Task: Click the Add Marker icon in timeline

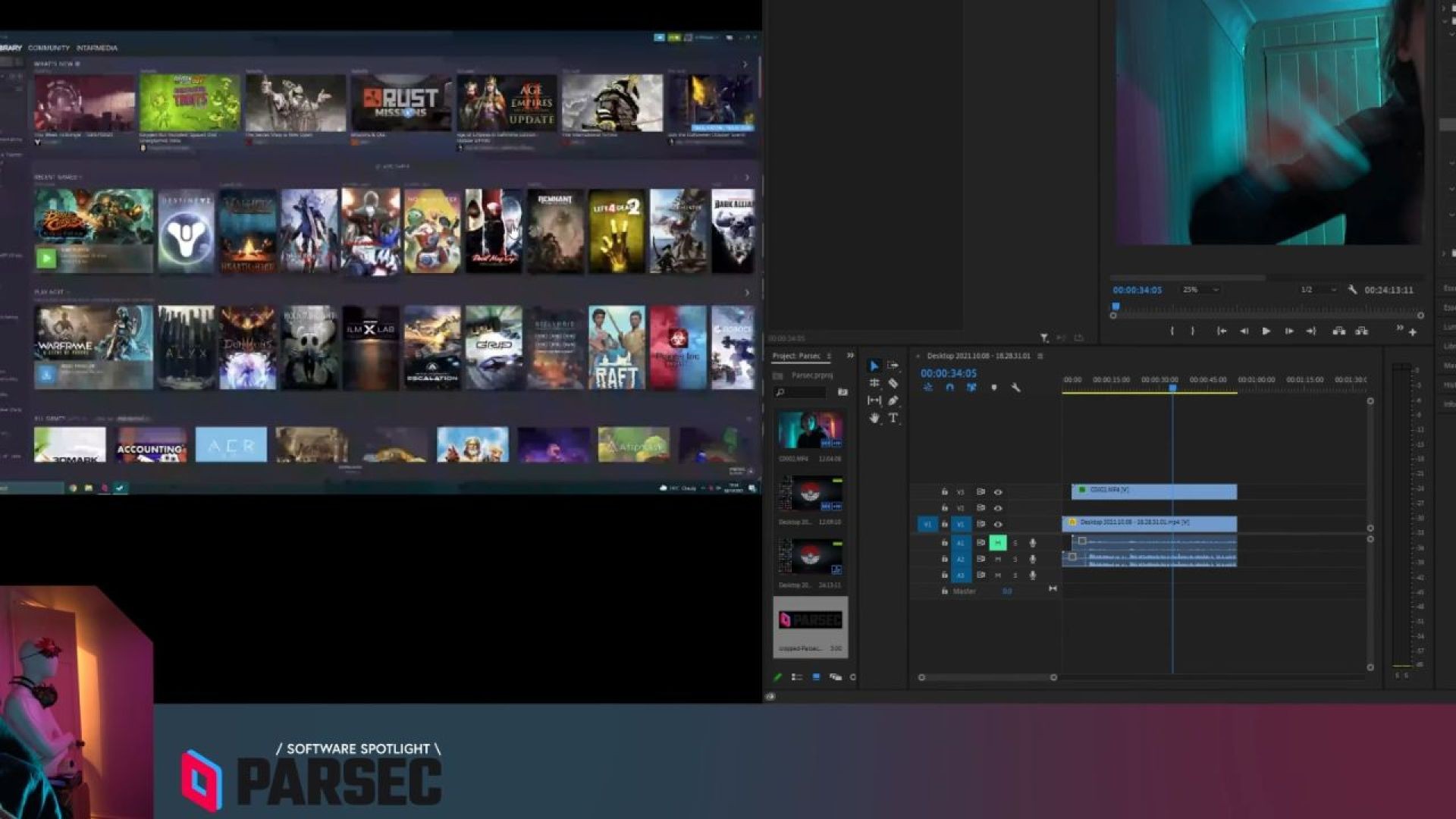Action: tap(993, 388)
